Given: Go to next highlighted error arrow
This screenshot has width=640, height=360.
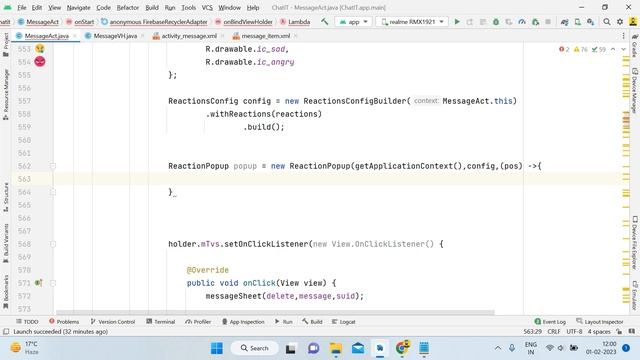Looking at the screenshot, I should 623,49.
